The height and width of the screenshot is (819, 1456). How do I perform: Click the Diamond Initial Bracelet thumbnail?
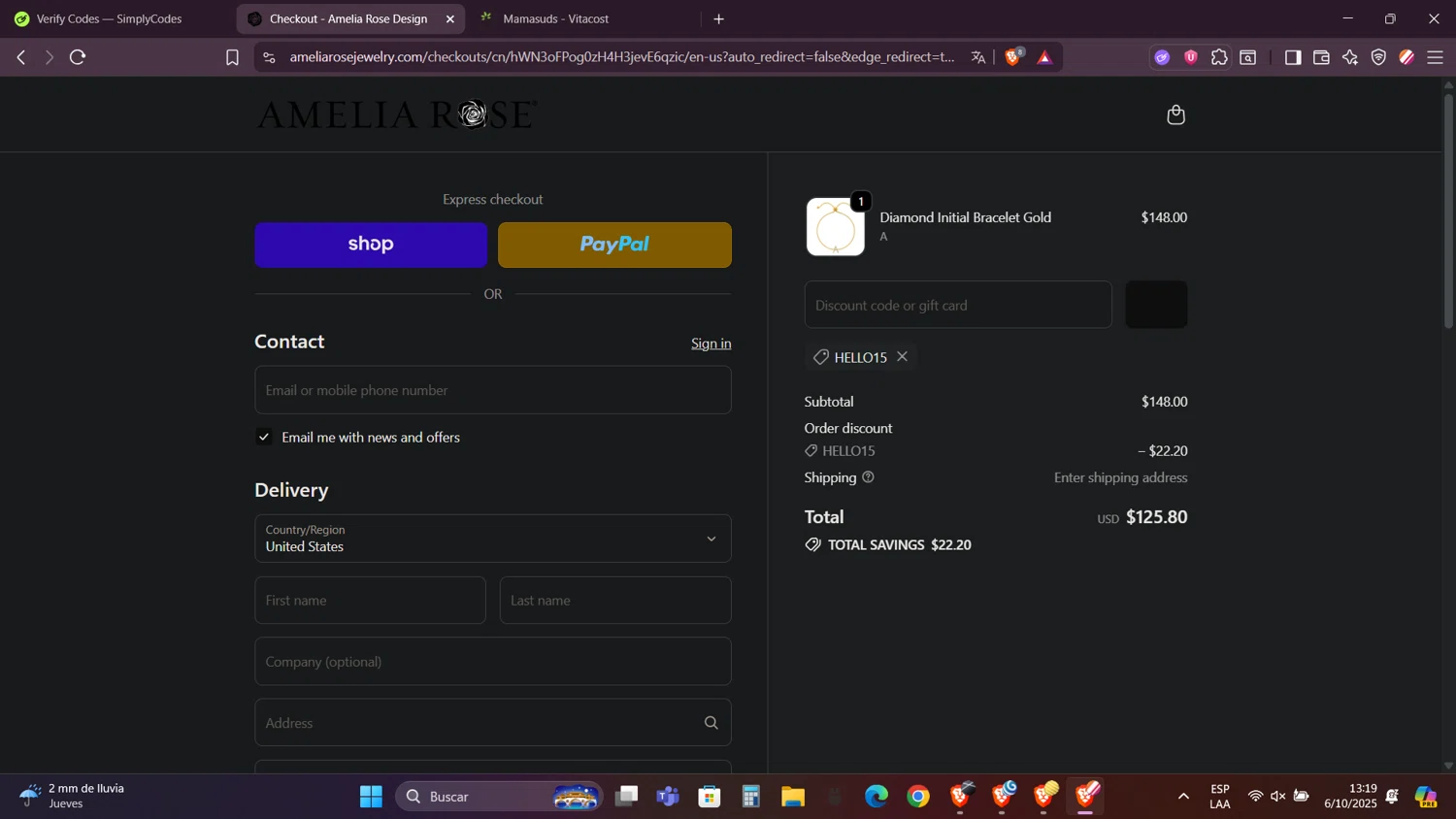coord(836,227)
